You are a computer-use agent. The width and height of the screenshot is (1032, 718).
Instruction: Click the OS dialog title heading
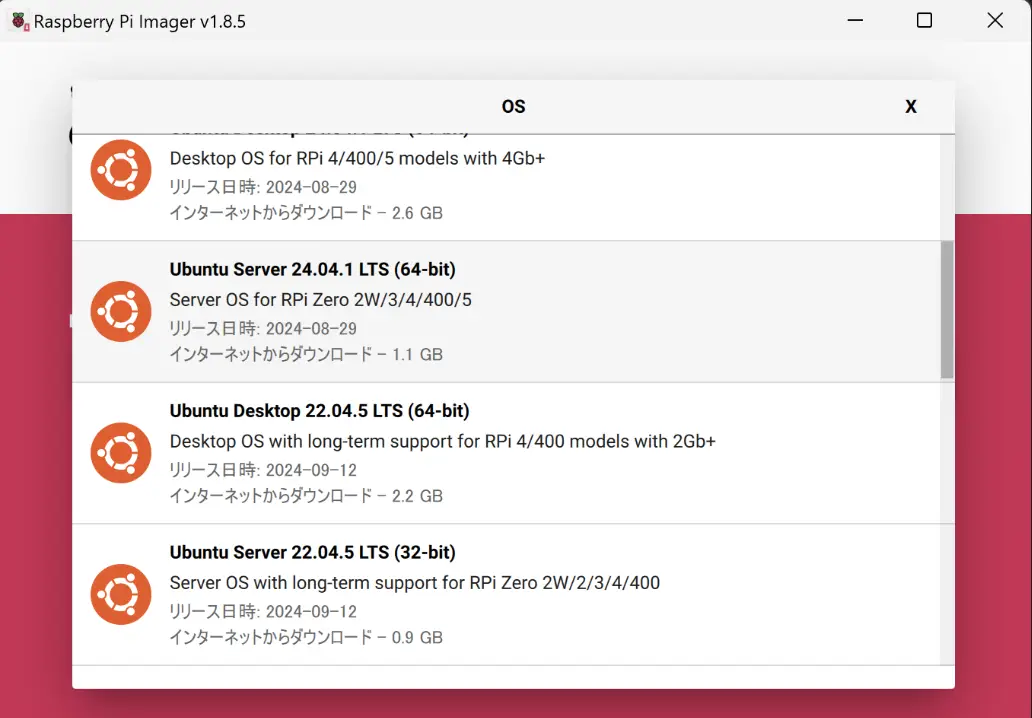coord(513,107)
